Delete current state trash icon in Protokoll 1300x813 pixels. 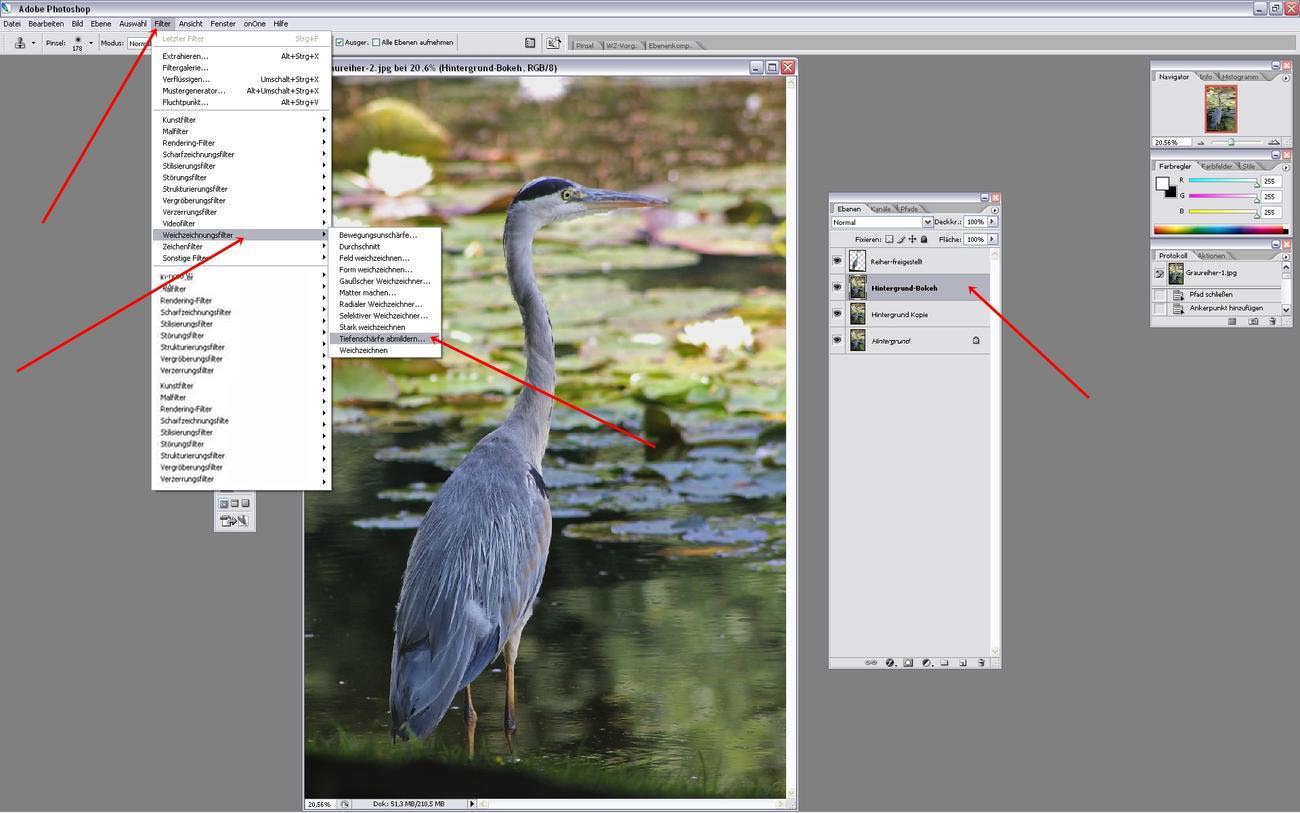coord(1272,321)
